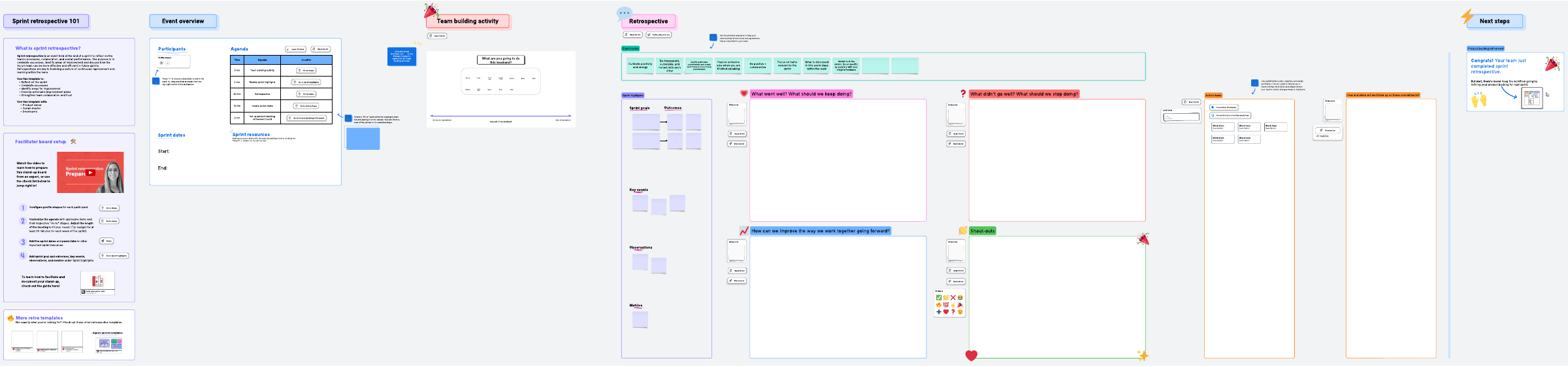Play the Sprint retrospective Prepare video

point(91,173)
